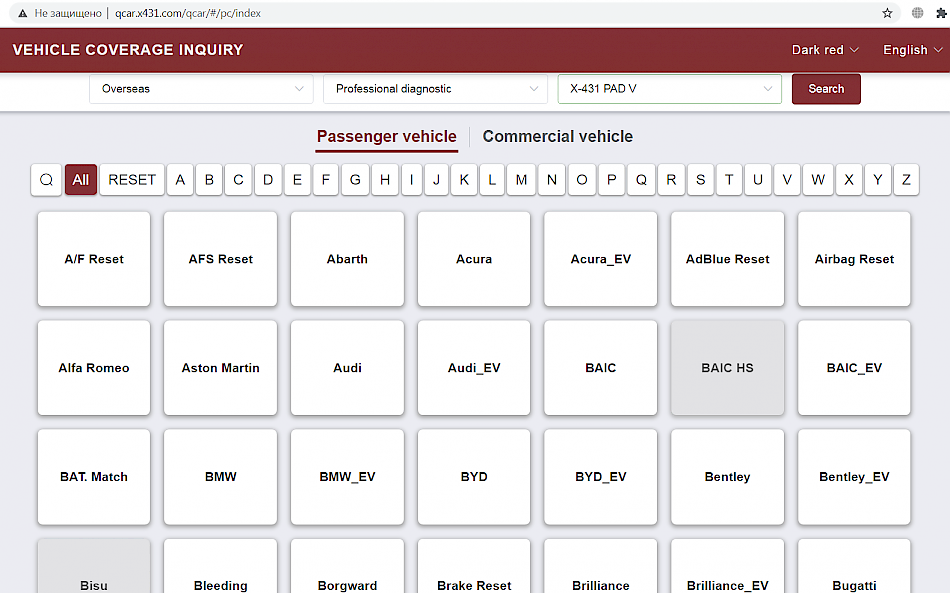
Task: Filter brands by letter E
Action: point(297,180)
